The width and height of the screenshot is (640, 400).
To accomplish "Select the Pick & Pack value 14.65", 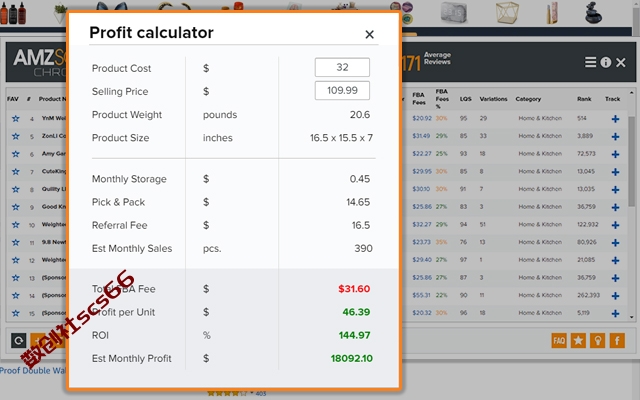I will [358, 202].
